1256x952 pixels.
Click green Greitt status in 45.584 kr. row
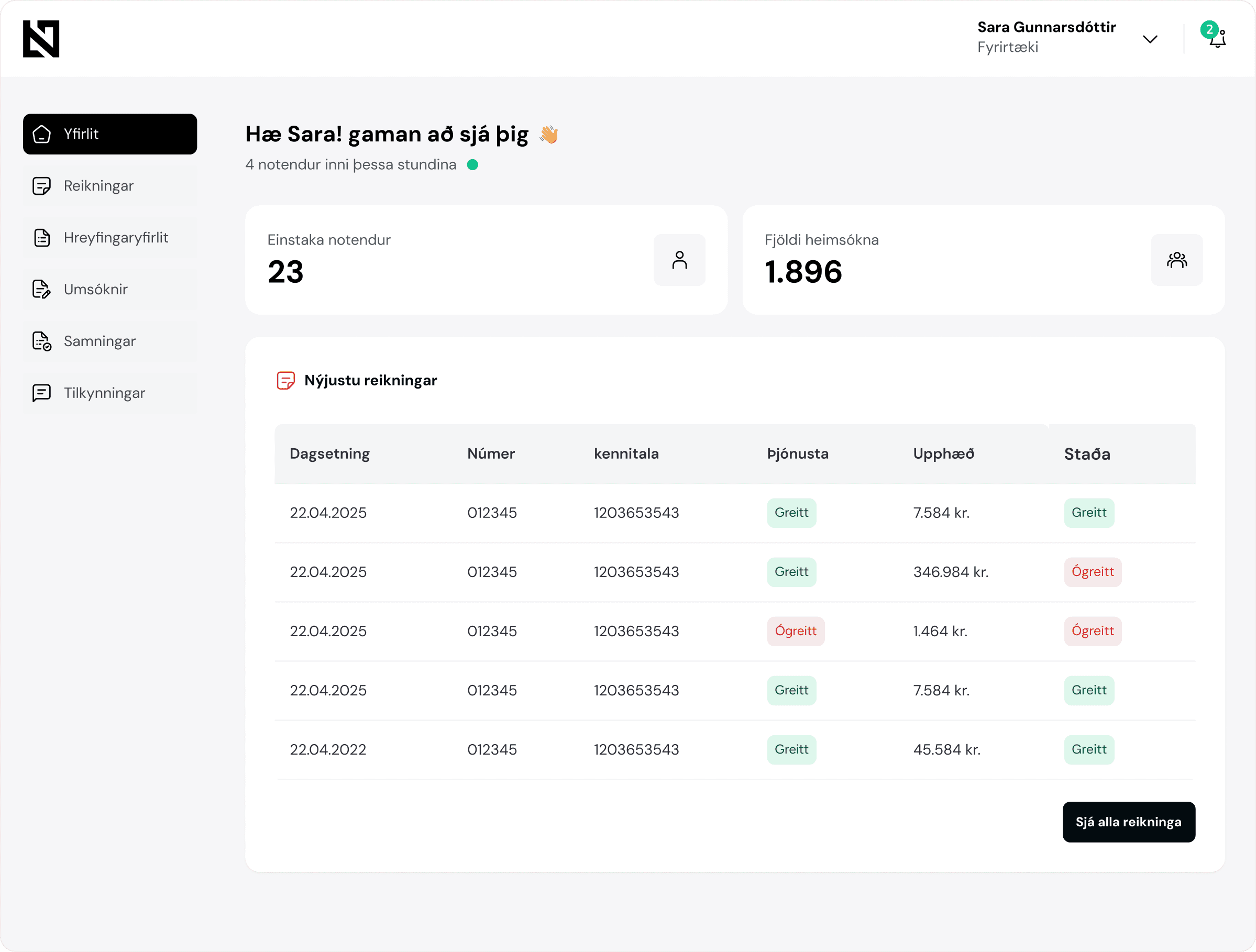pos(1088,749)
